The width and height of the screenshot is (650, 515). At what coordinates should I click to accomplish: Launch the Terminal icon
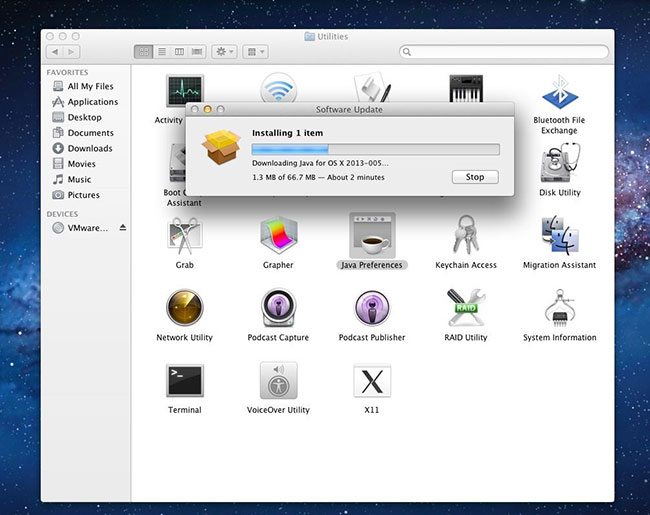pos(184,380)
